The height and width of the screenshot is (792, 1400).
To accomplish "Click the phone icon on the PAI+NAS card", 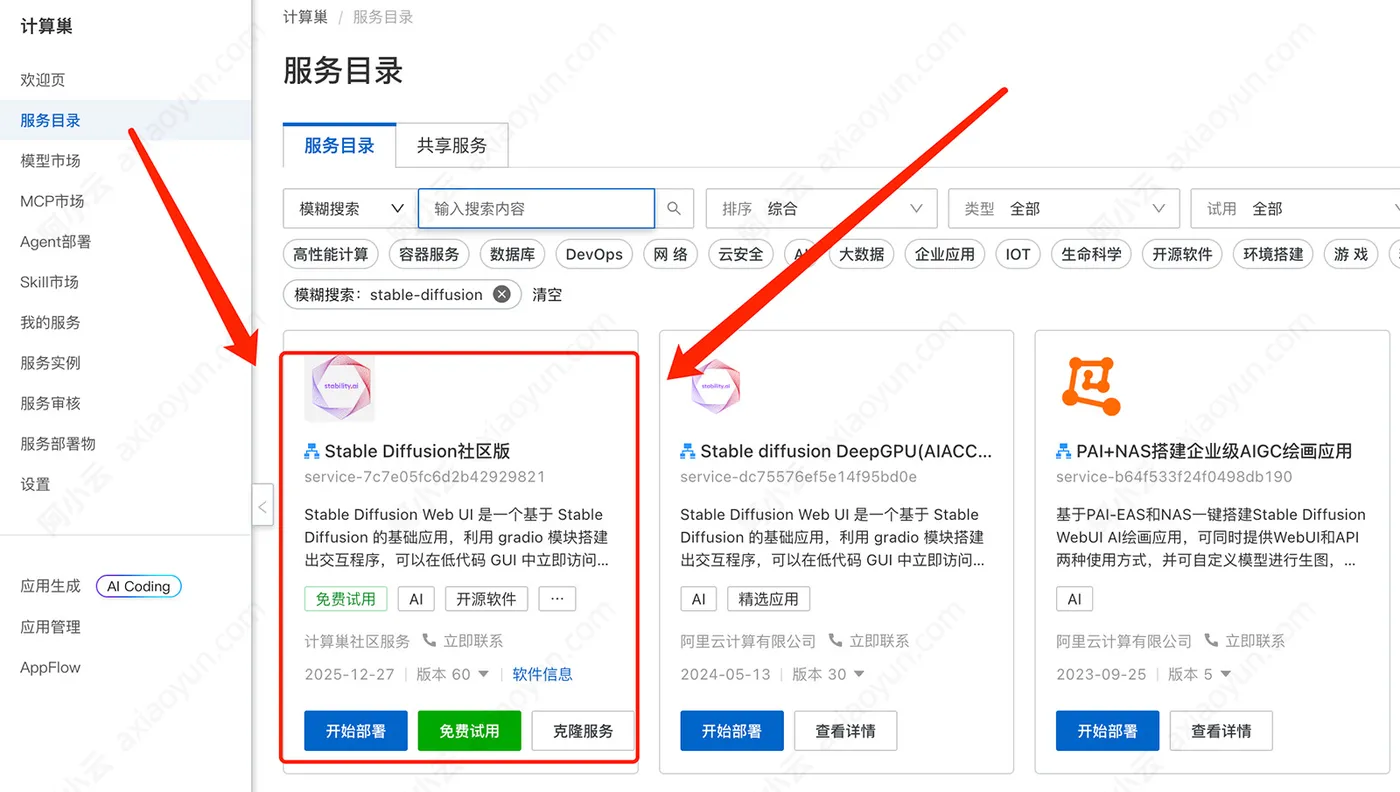I will tap(1212, 641).
